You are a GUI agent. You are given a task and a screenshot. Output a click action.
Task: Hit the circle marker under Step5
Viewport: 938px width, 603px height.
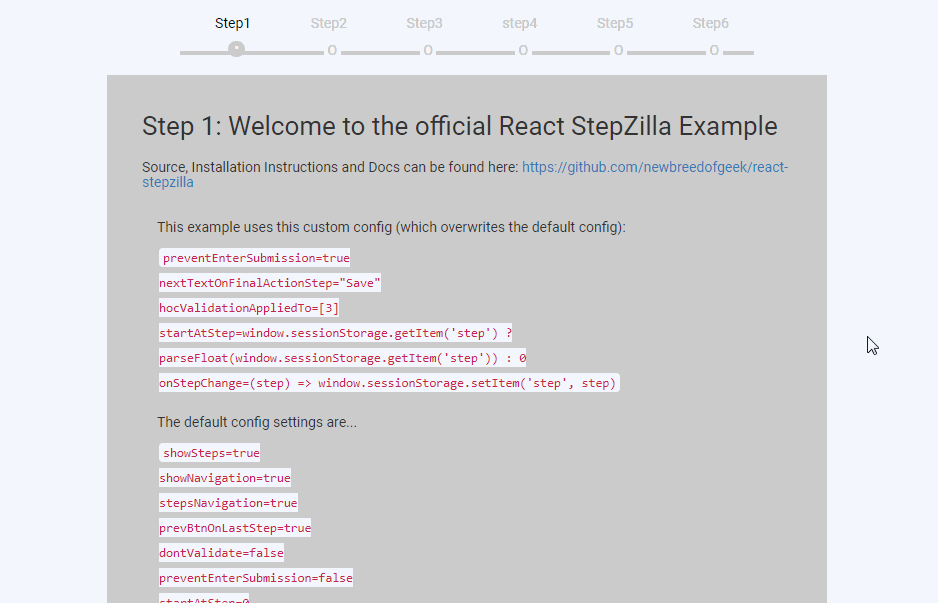coord(618,51)
